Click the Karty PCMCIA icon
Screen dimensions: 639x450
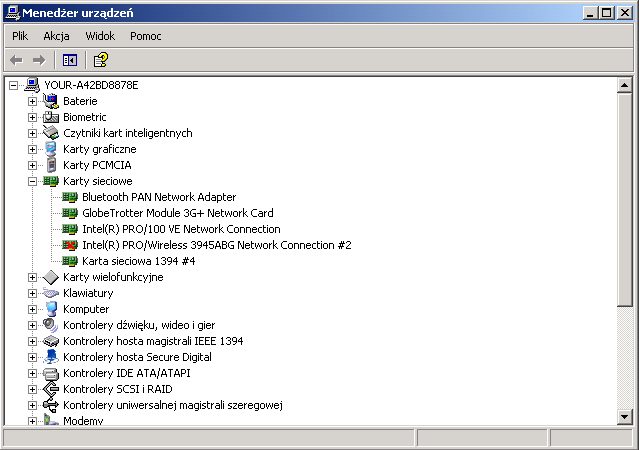point(51,165)
